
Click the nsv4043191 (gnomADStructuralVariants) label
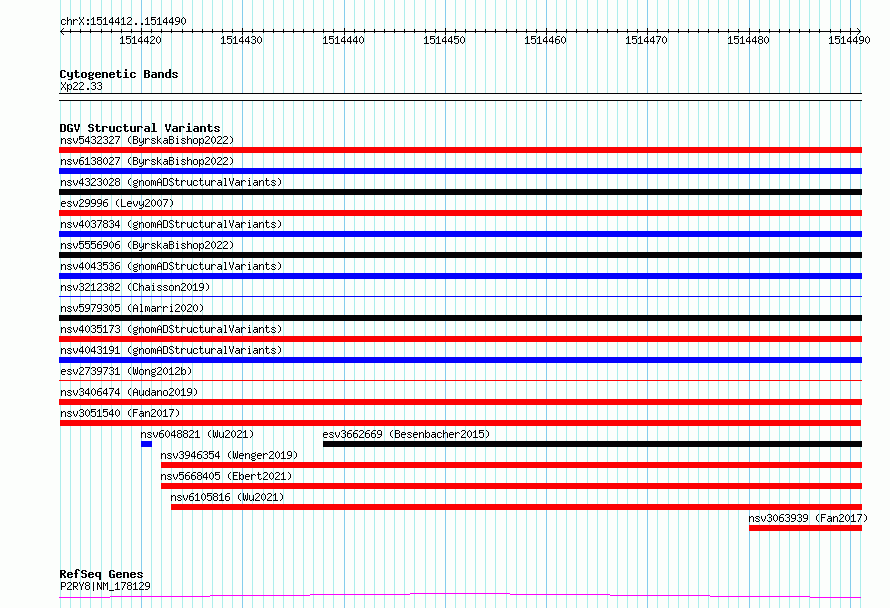click(171, 350)
